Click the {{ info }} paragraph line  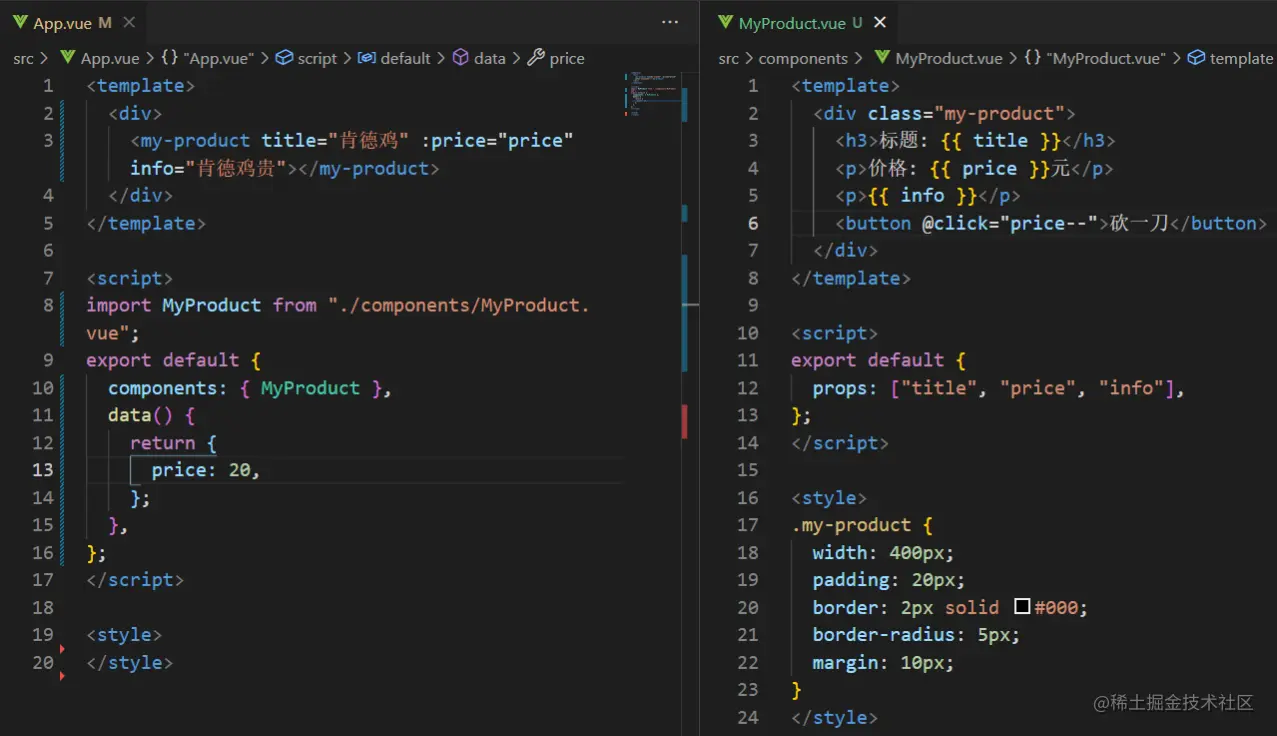point(928,196)
